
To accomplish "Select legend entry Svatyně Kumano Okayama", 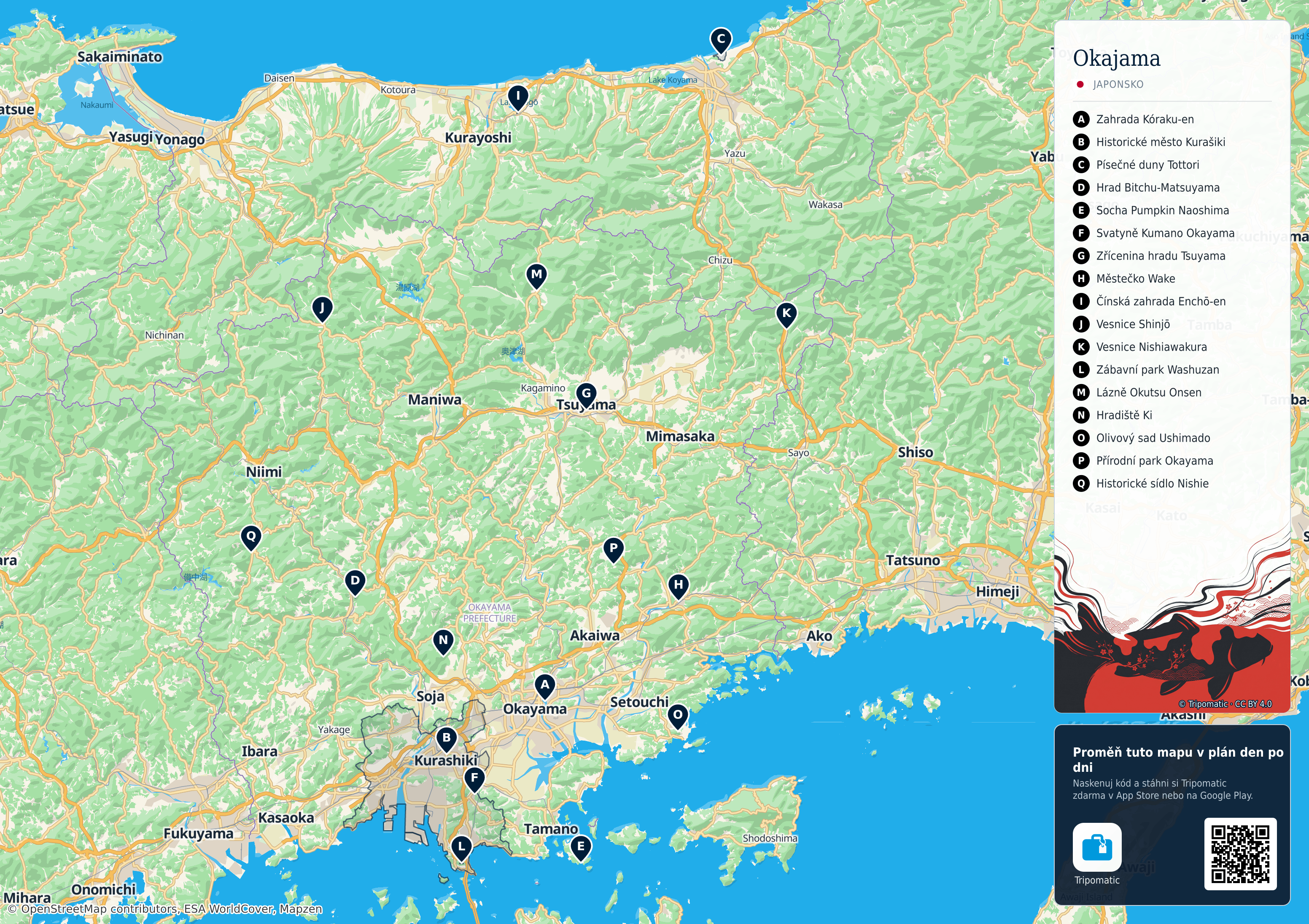I will tap(1153, 233).
